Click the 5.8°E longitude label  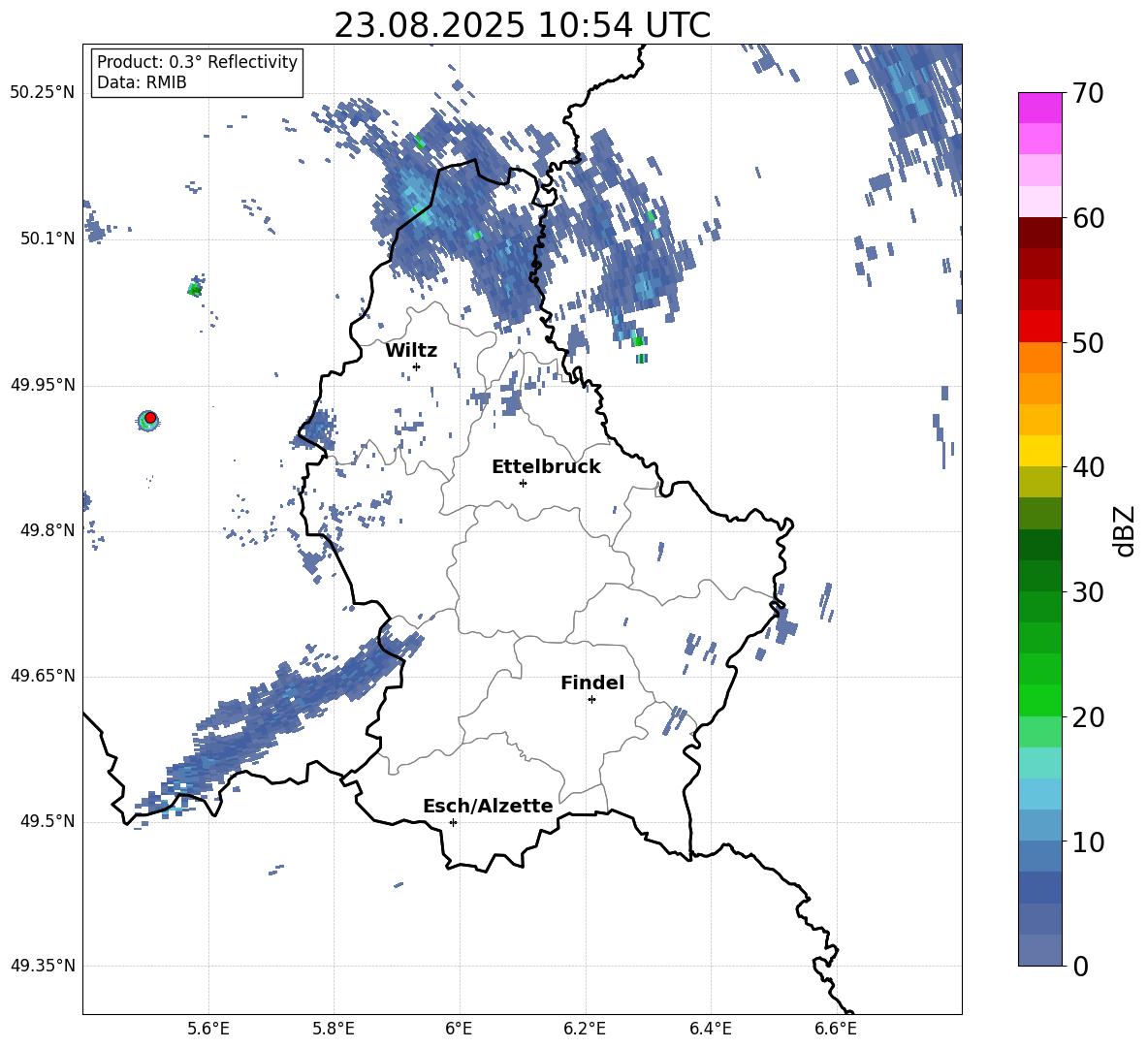coord(334,1029)
